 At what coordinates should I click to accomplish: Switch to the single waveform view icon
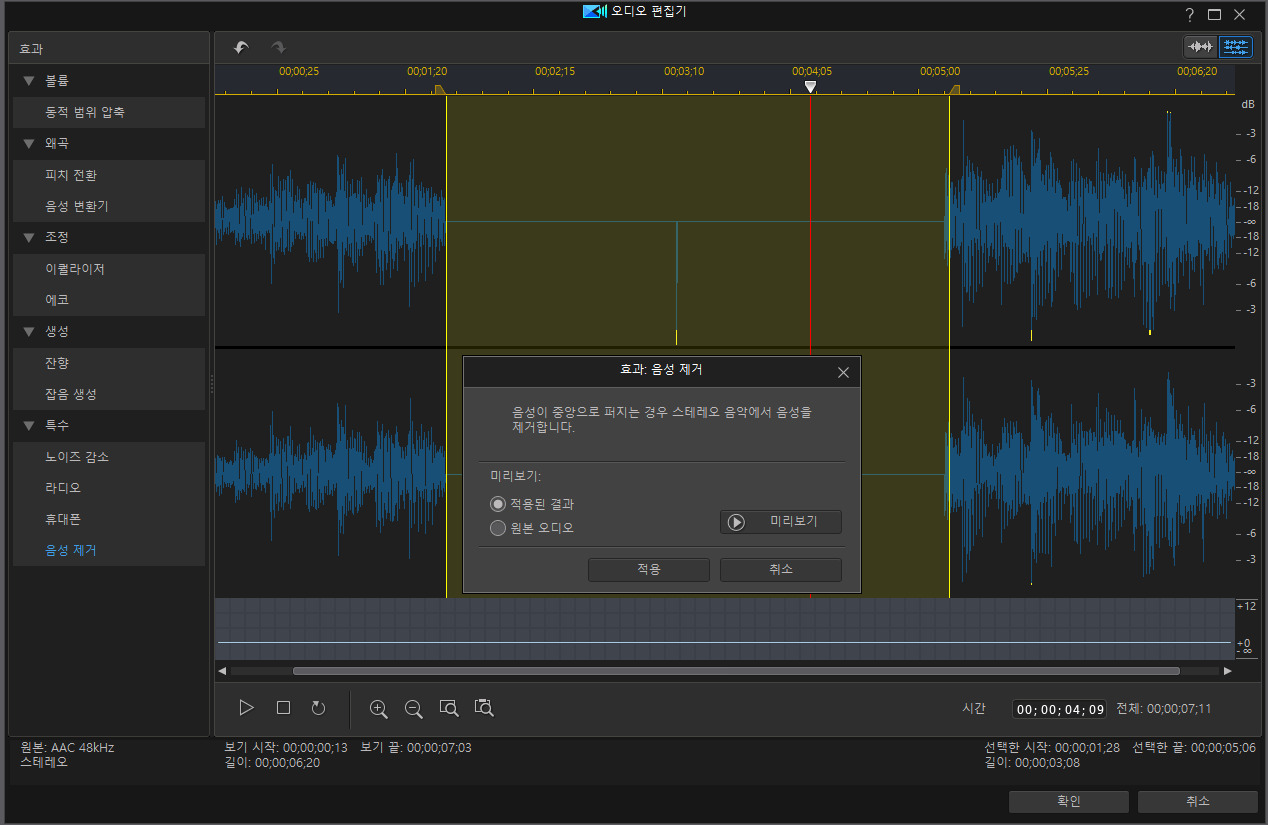coord(1200,47)
